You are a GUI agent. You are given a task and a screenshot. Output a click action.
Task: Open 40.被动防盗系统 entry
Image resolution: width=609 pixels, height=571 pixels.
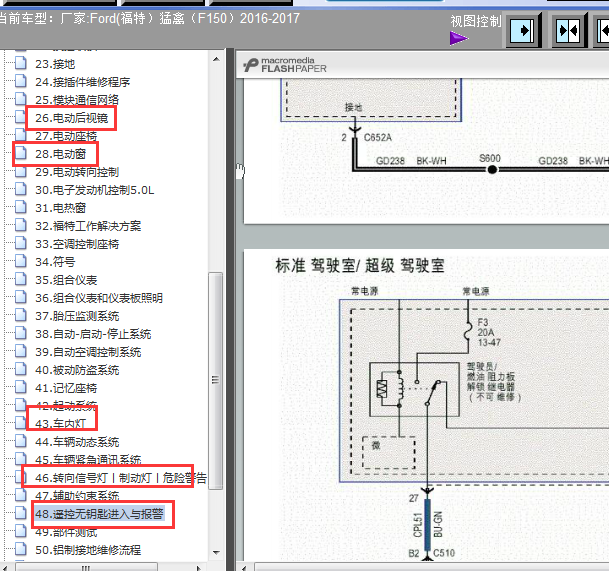pos(77,370)
